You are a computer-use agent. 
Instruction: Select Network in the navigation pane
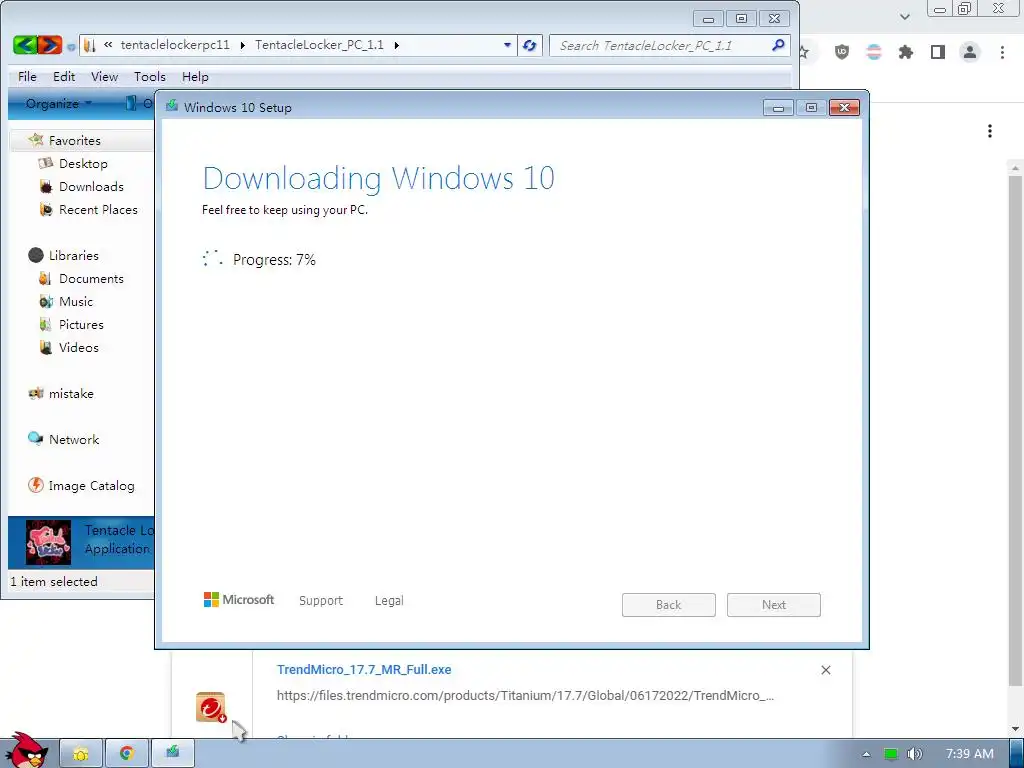[74, 440]
